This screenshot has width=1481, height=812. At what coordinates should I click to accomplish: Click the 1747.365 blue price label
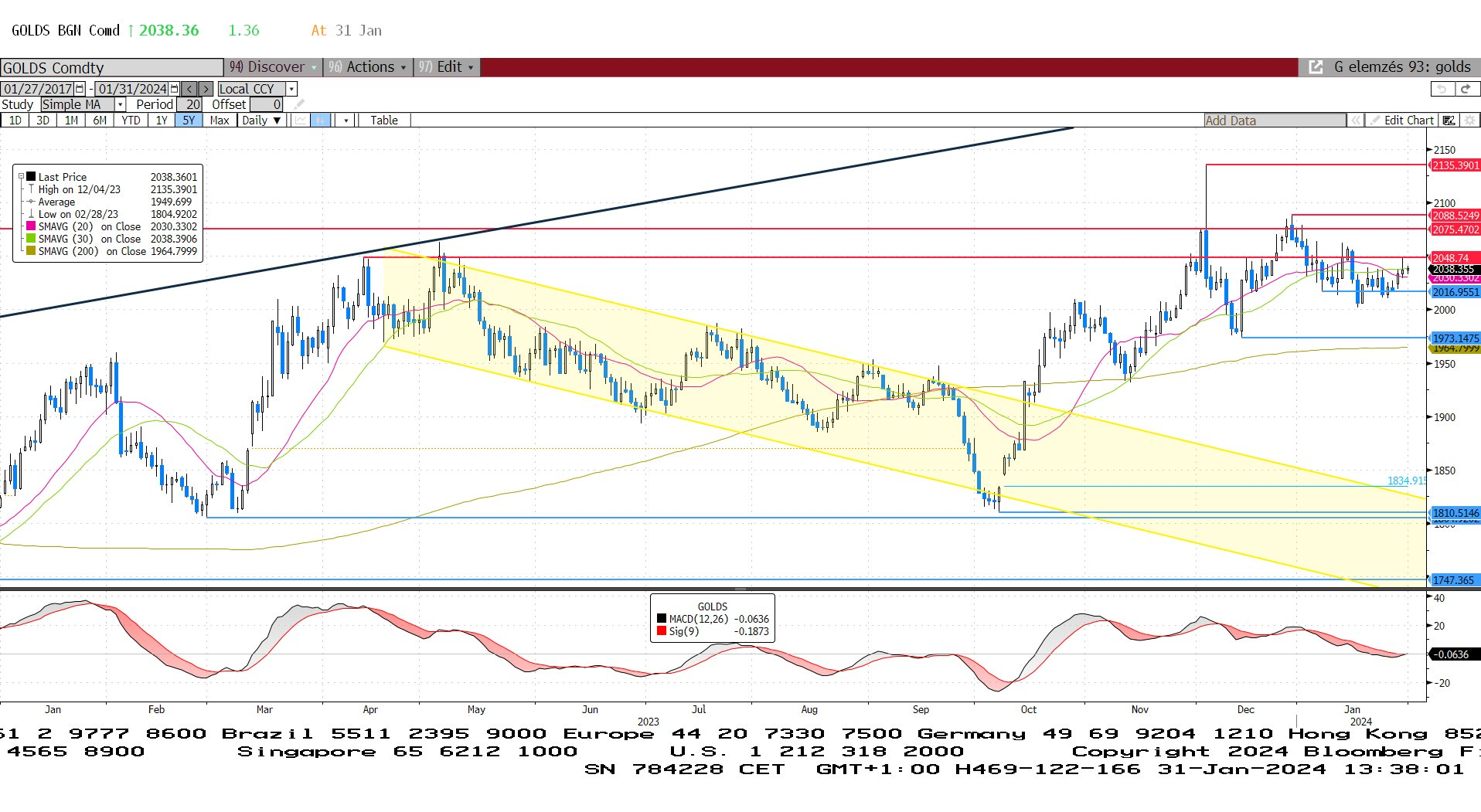(x=1454, y=580)
